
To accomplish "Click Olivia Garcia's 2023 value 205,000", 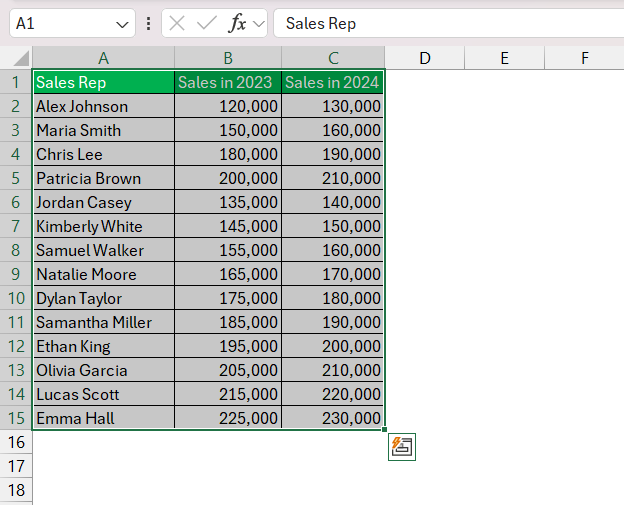I will (x=228, y=370).
